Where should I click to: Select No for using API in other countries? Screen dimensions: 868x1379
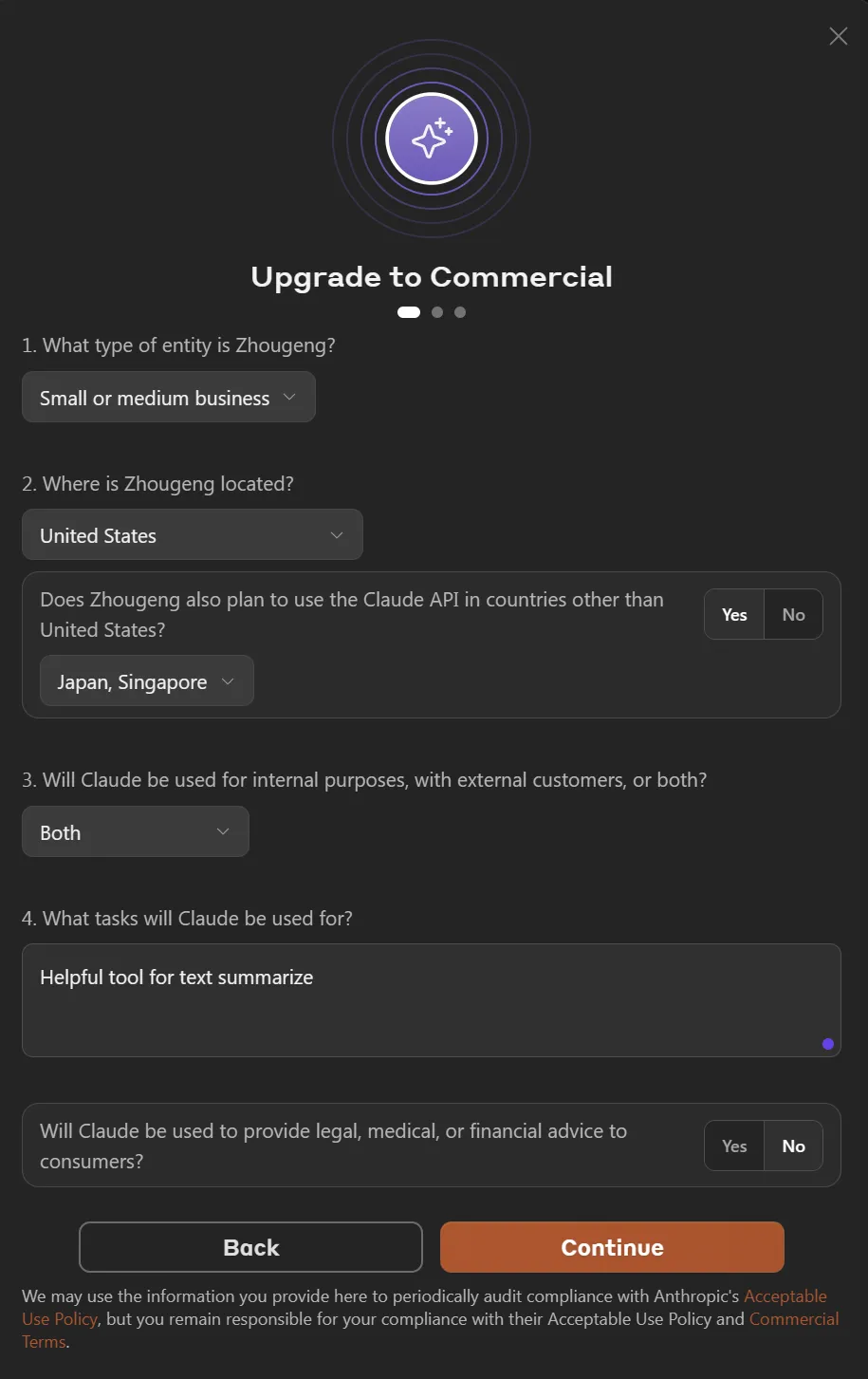click(x=793, y=615)
